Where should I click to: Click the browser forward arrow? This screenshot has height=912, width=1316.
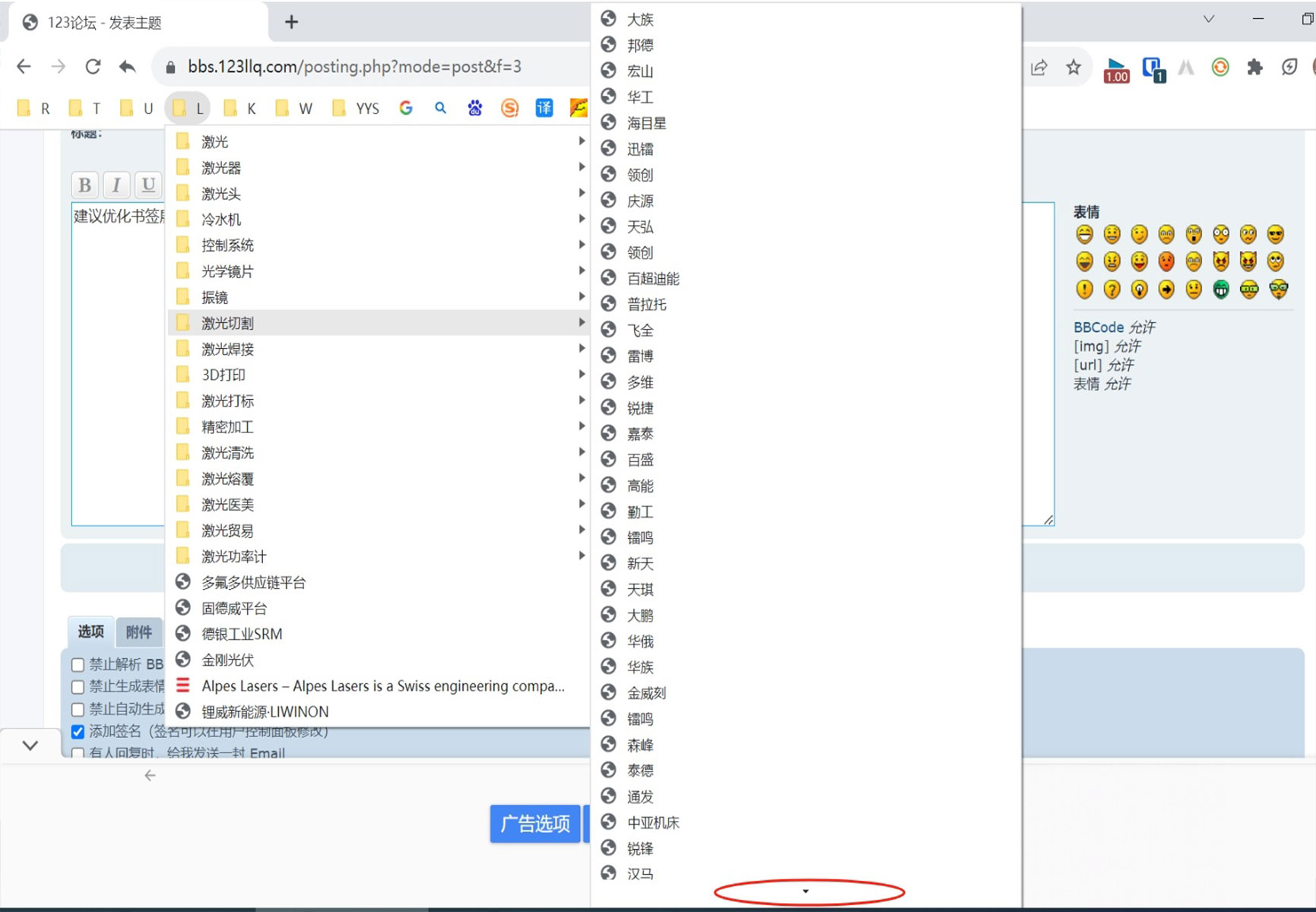pos(59,67)
